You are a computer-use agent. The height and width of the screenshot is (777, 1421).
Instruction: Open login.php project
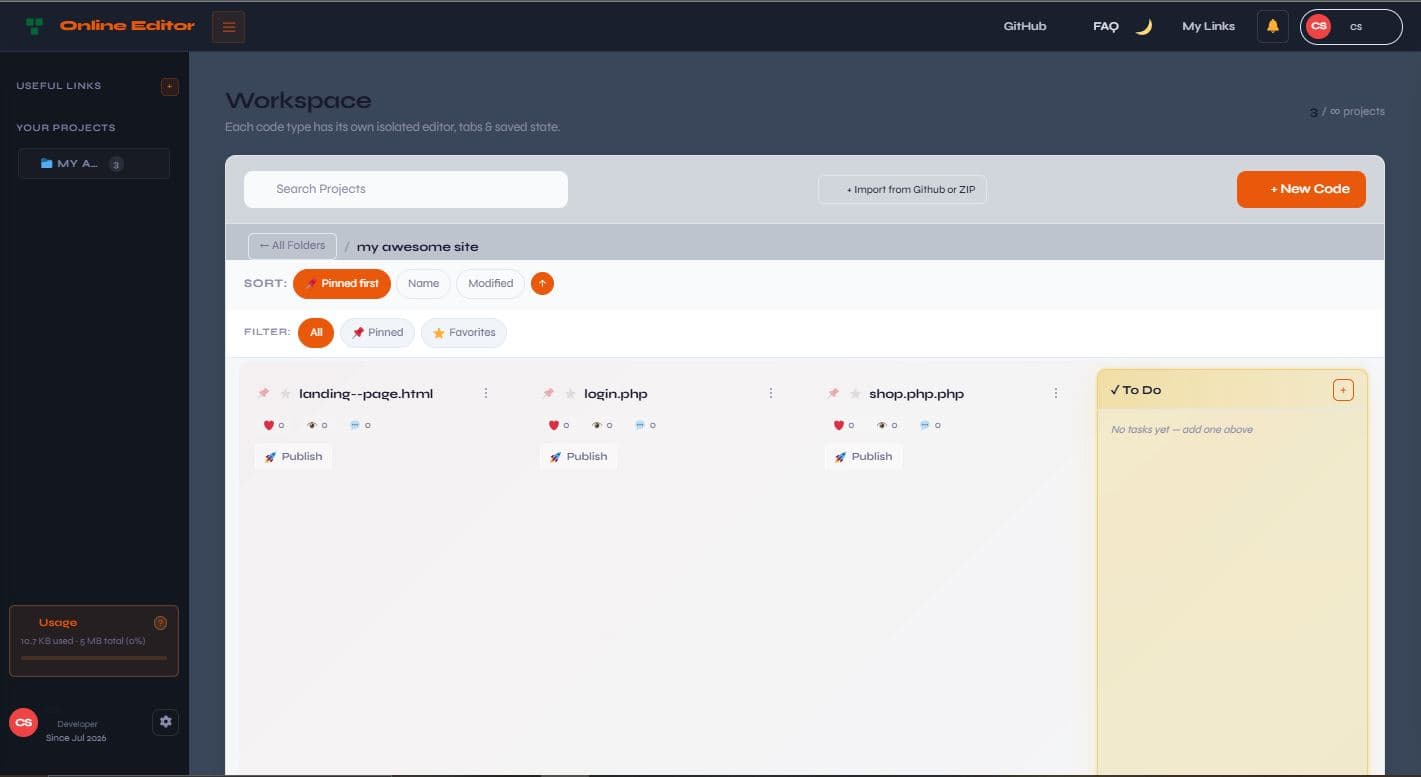(x=616, y=394)
